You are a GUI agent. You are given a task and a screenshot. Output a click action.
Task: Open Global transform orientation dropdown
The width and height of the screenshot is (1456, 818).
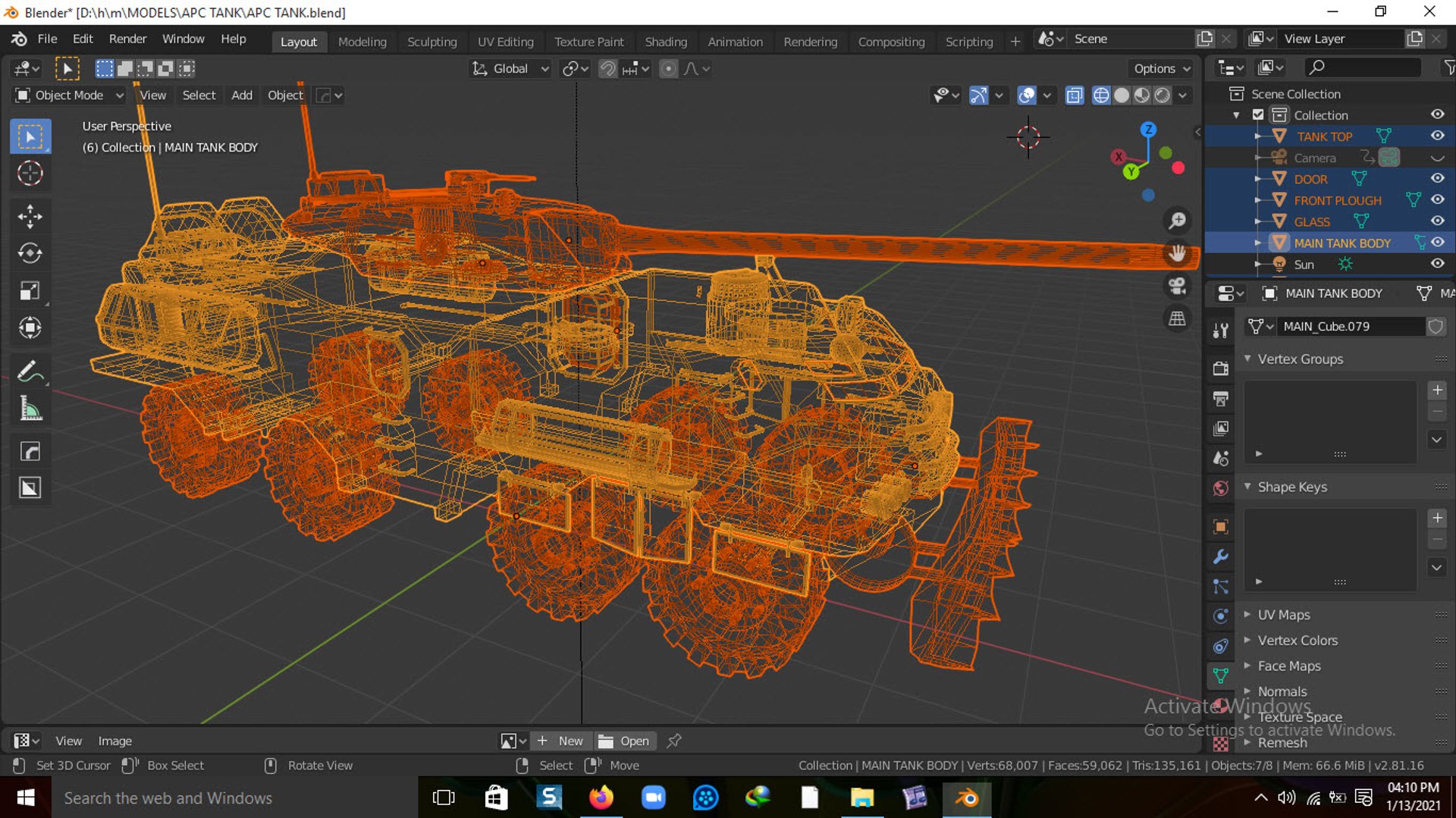(x=510, y=69)
